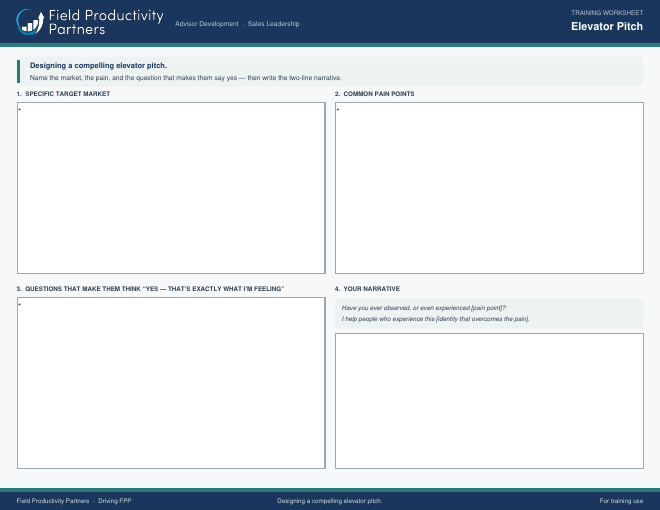660x510 pixels.
Task: Click the '3. QUESTIONS THAT MAKE THEM THINK' label
Action: tap(151, 289)
